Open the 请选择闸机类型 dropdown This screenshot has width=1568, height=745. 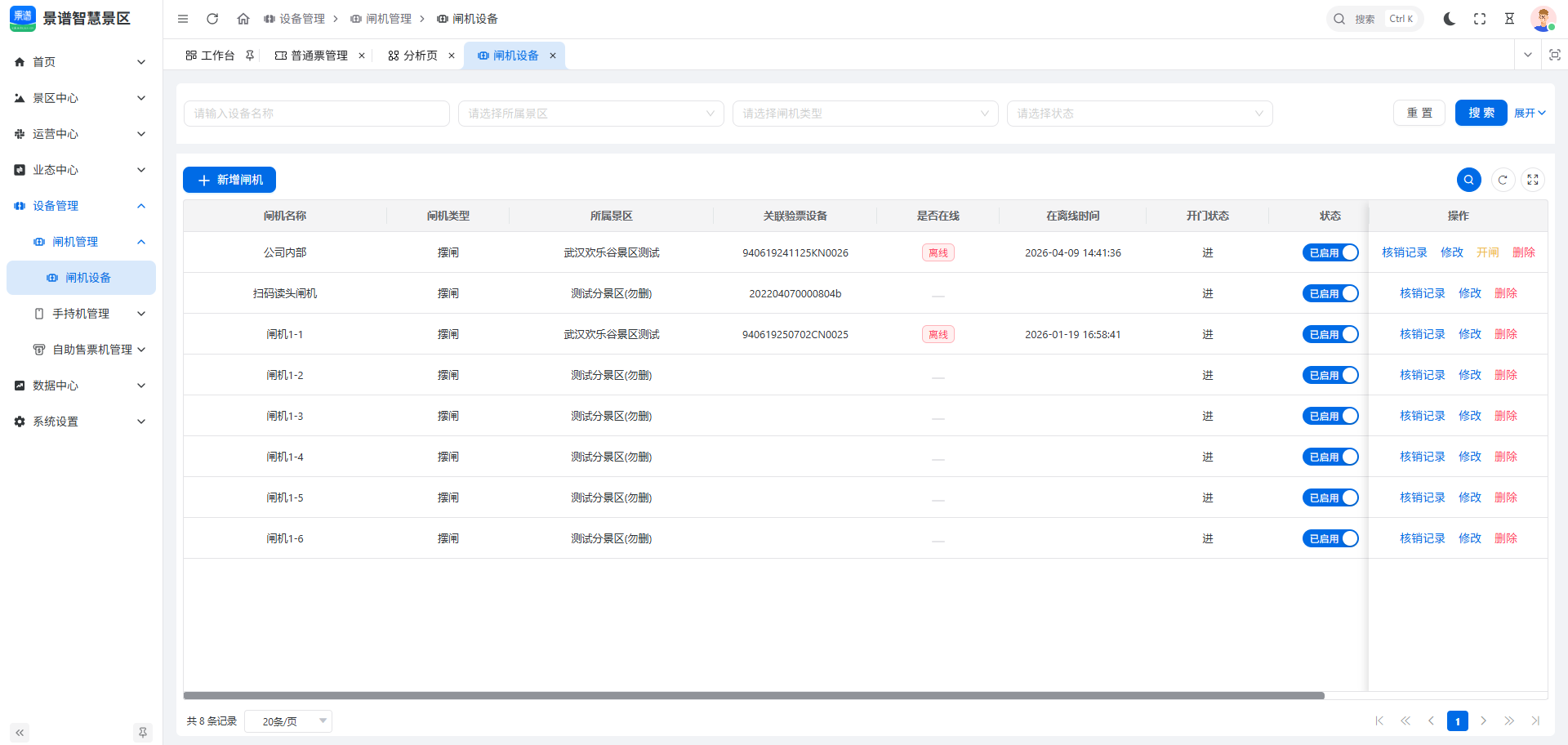[866, 114]
